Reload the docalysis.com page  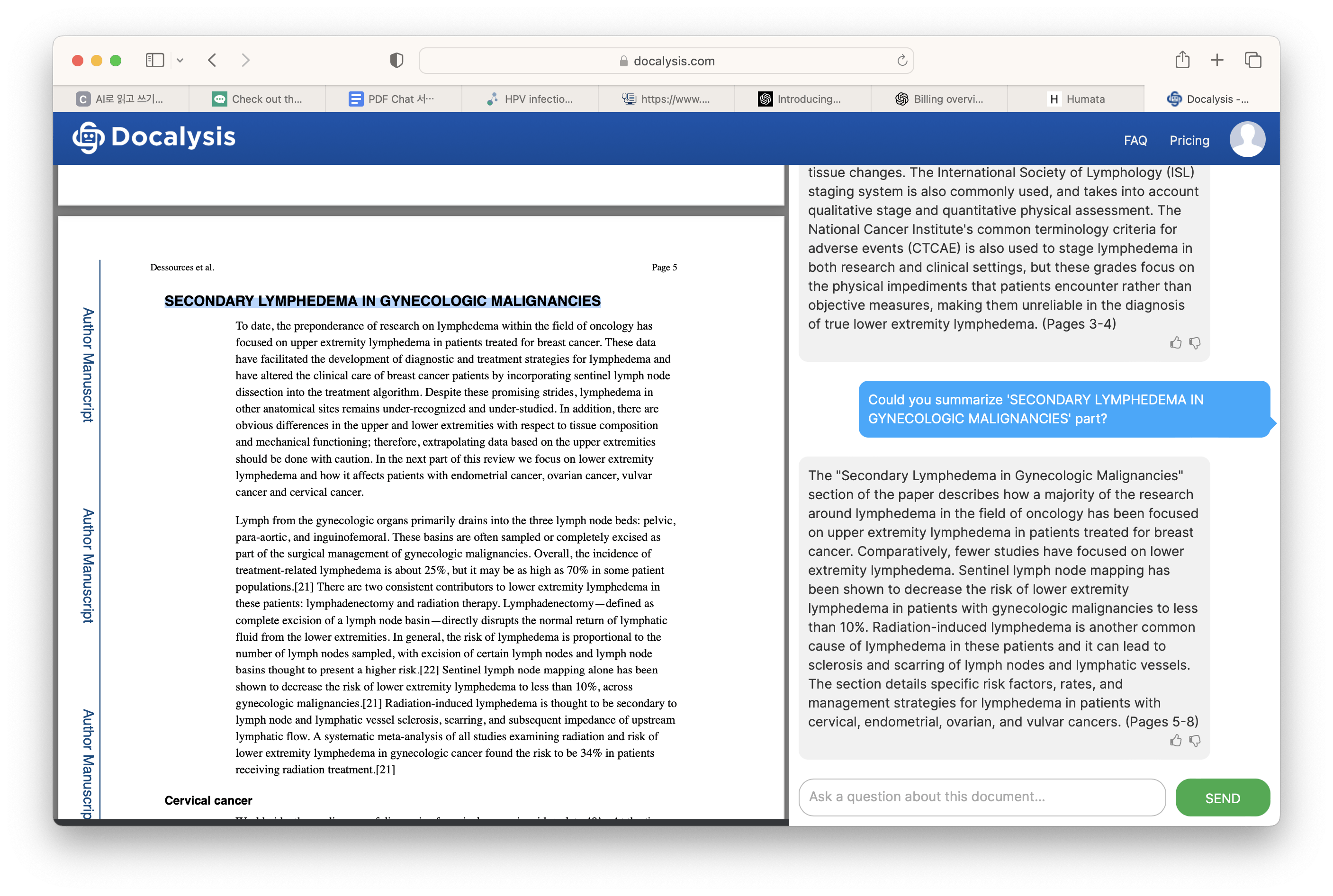[x=901, y=61]
